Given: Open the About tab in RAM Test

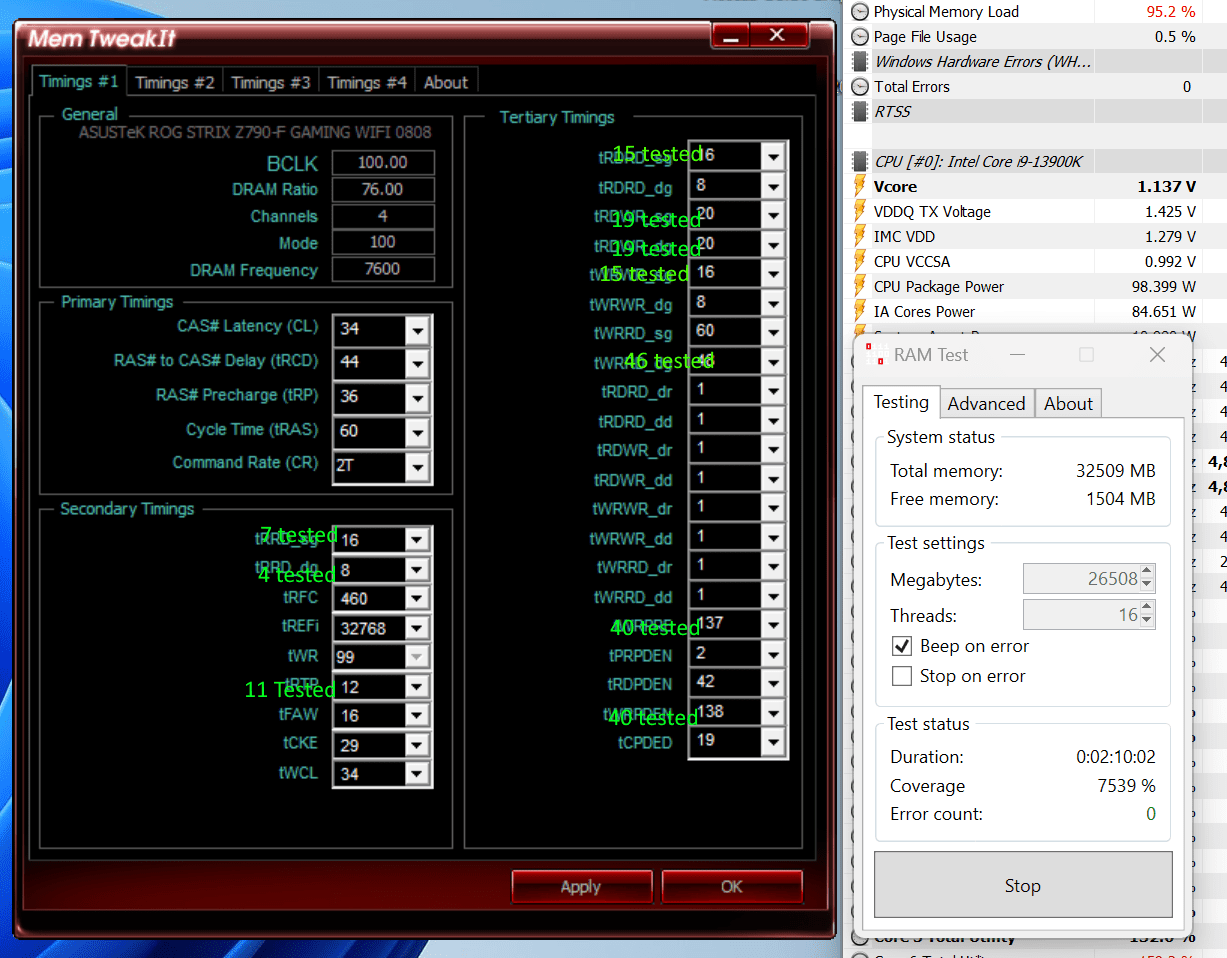Looking at the screenshot, I should pos(1068,404).
